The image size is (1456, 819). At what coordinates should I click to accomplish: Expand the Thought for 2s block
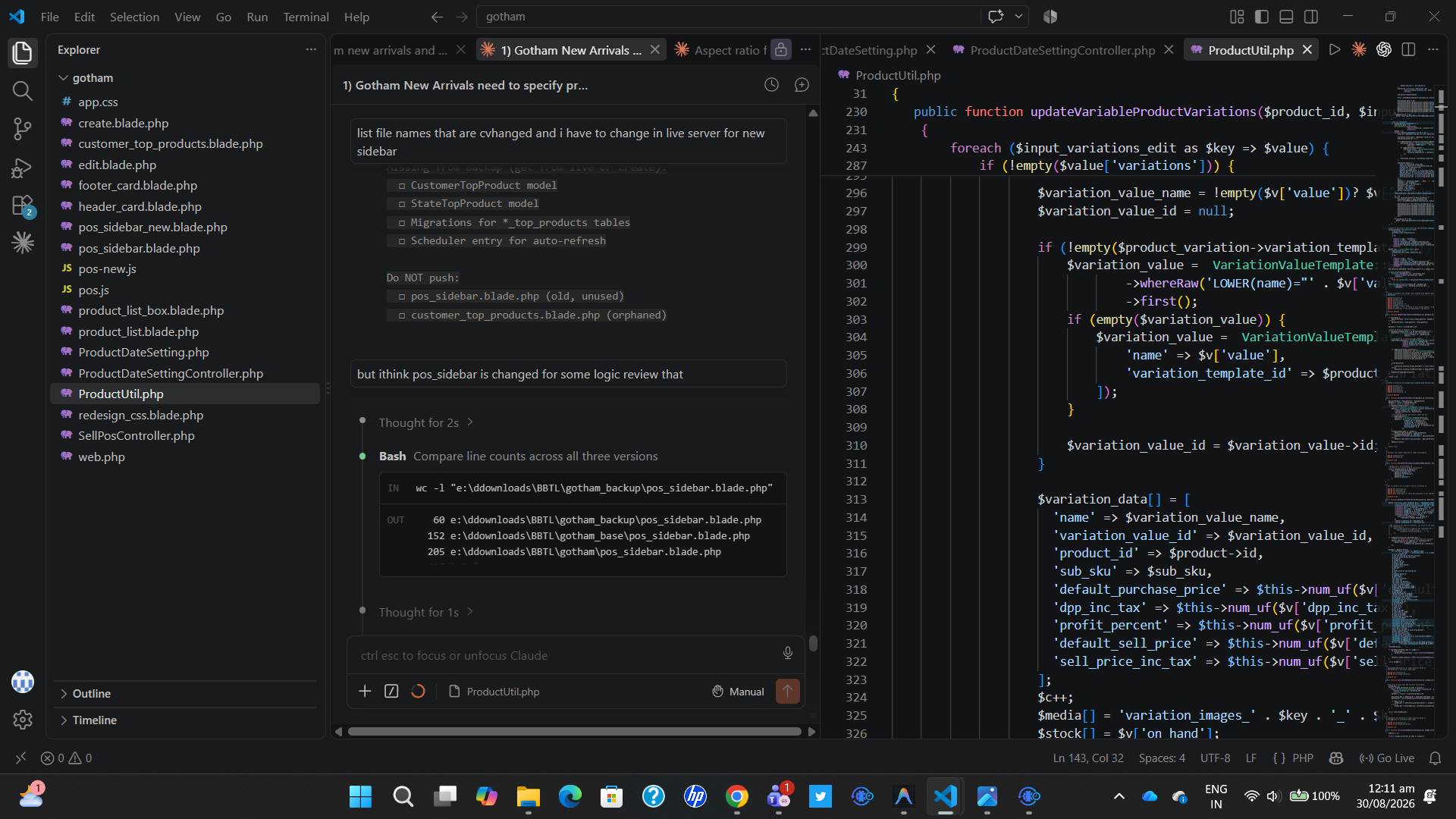(x=426, y=422)
